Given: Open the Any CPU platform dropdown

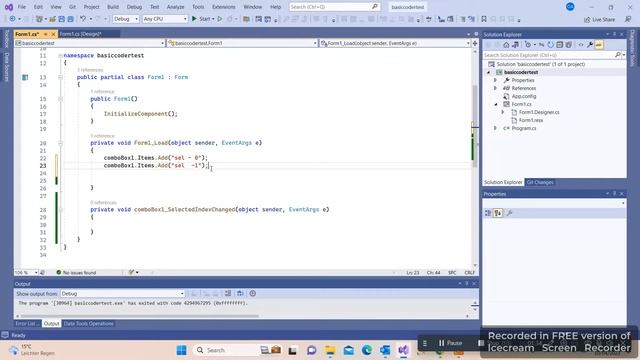Looking at the screenshot, I should click(x=165, y=19).
